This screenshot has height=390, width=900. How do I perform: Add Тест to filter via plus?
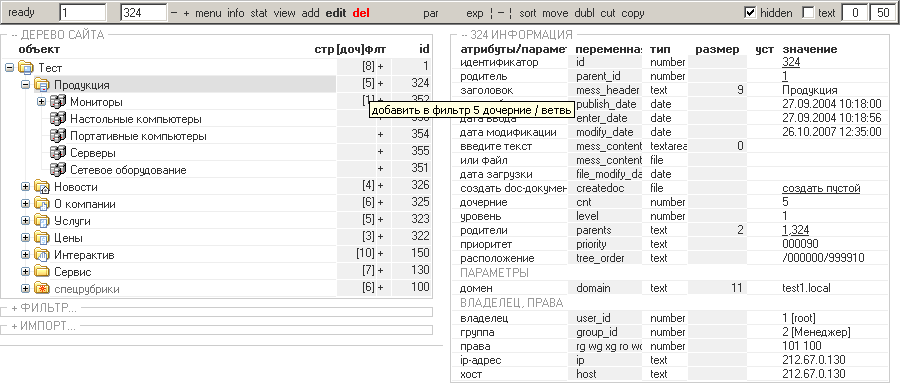(x=380, y=66)
